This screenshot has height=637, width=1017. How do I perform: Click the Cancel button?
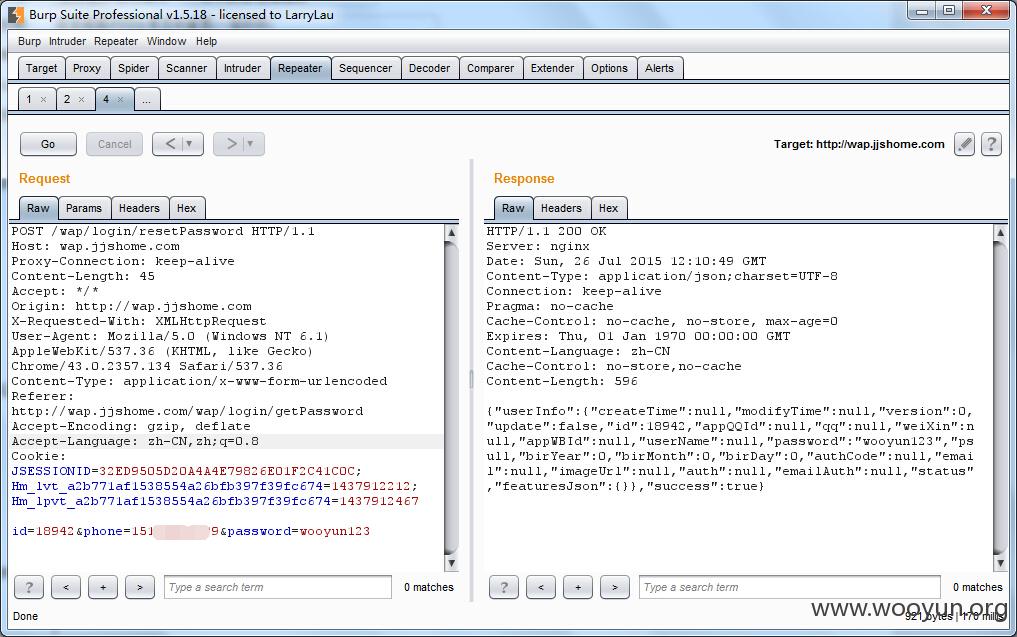point(114,144)
